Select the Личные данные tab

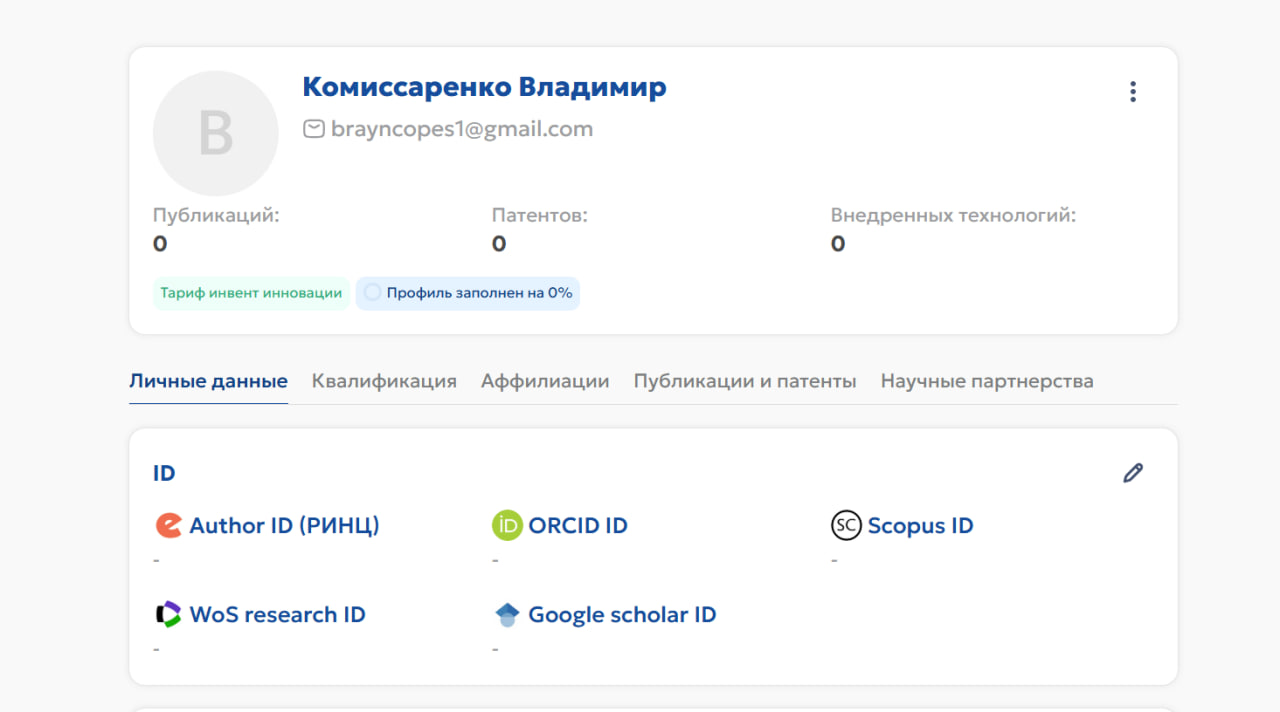click(x=208, y=381)
